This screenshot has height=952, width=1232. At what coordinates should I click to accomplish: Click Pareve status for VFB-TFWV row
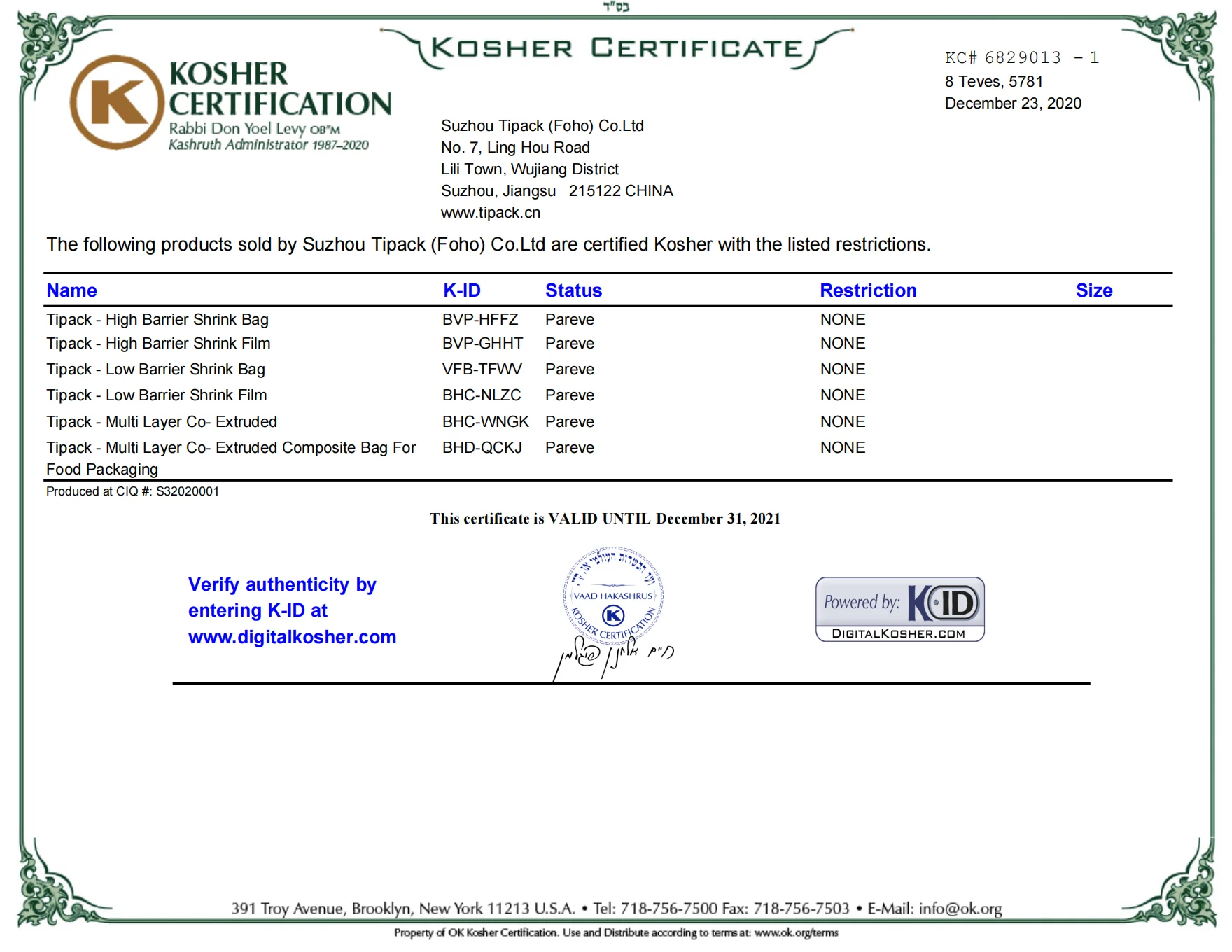pyautogui.click(x=570, y=370)
